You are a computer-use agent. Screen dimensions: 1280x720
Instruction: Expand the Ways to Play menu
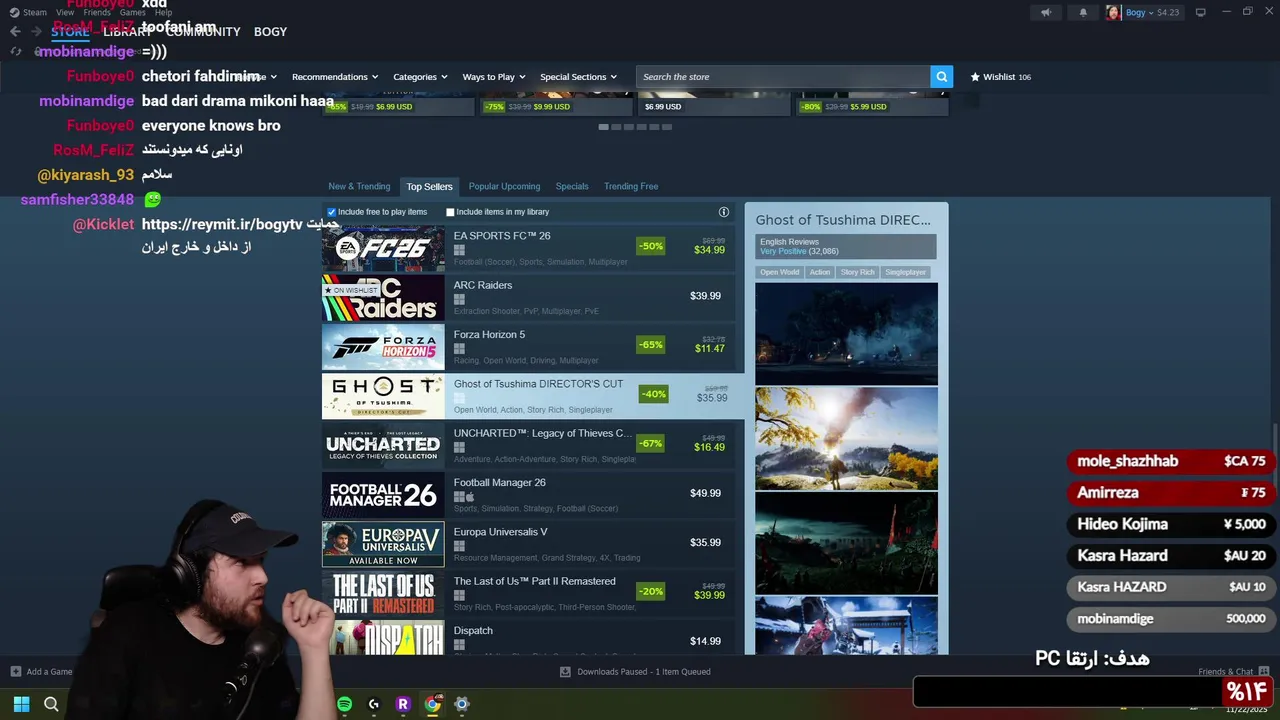[x=494, y=77]
